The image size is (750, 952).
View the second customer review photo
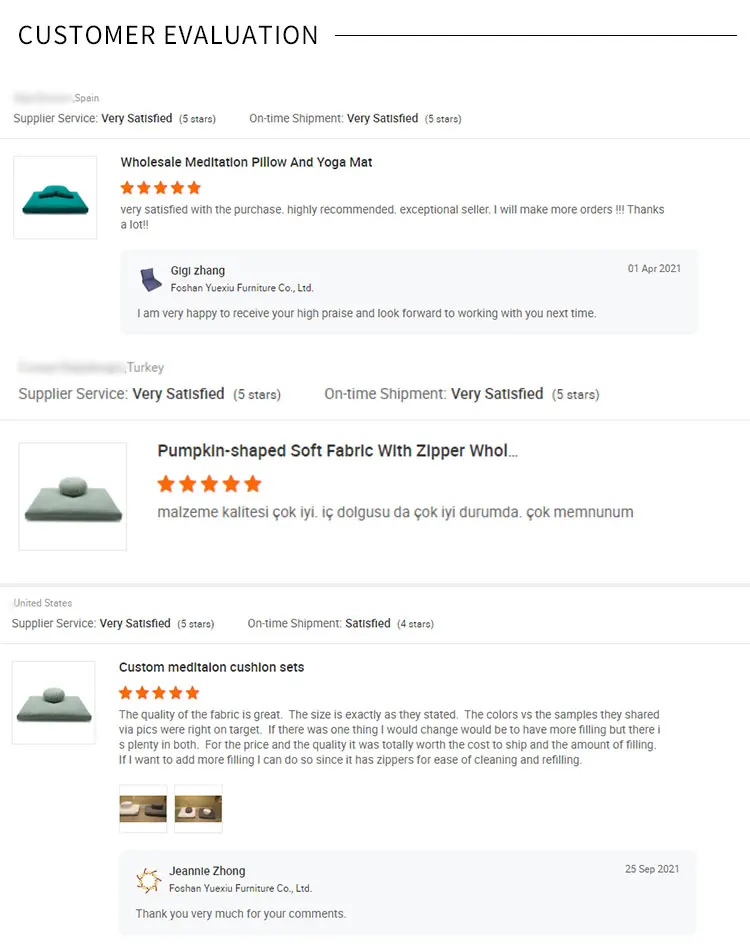click(198, 808)
